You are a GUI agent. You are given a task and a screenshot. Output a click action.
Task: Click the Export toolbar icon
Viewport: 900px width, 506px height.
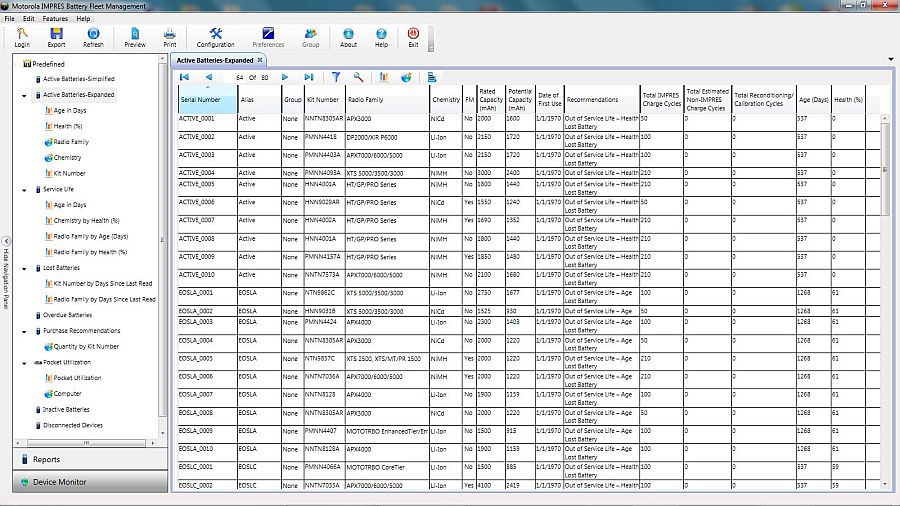[56, 37]
